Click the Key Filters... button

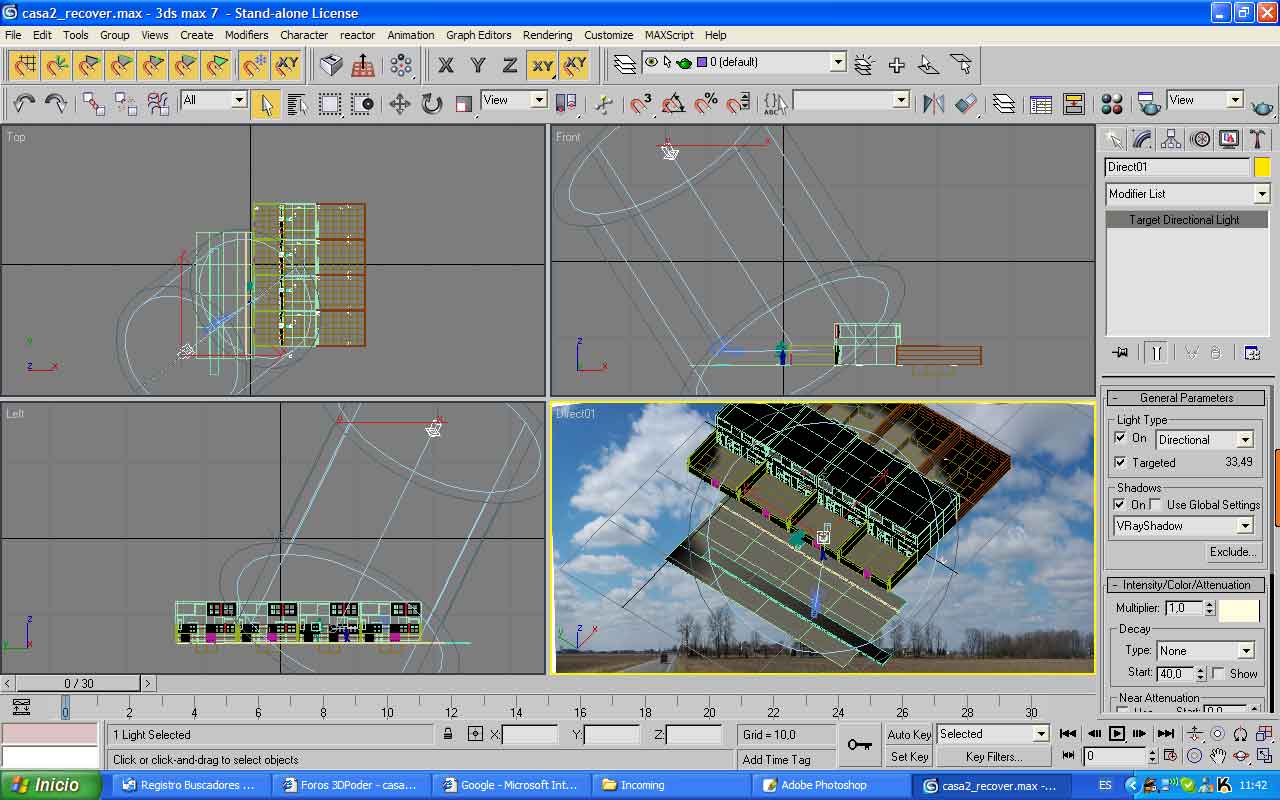coord(993,757)
